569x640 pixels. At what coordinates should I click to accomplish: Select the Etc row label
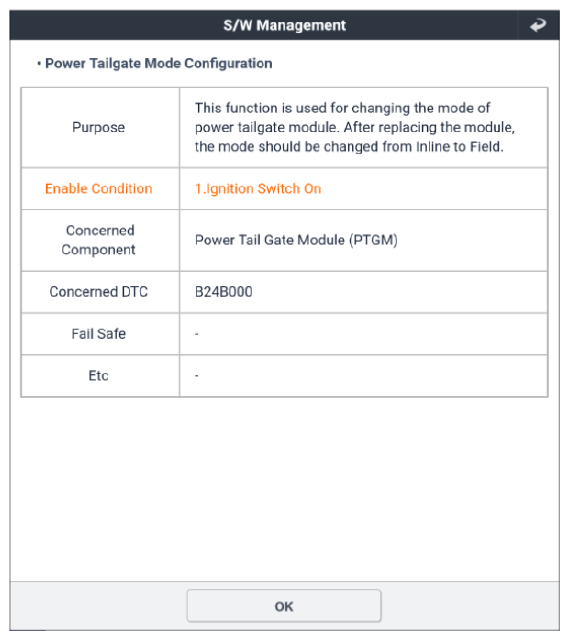click(98, 376)
